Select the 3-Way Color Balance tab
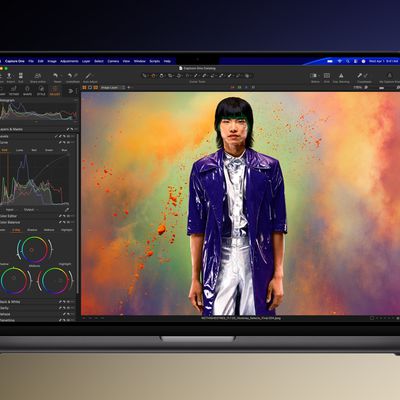Viewport: 400px width, 400px height. [16, 230]
